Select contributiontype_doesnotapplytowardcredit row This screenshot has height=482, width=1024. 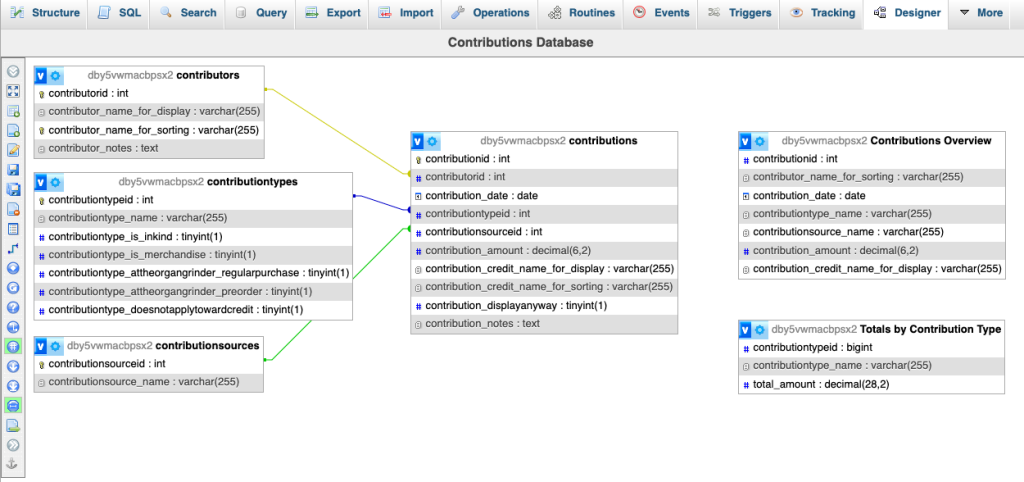(193, 310)
